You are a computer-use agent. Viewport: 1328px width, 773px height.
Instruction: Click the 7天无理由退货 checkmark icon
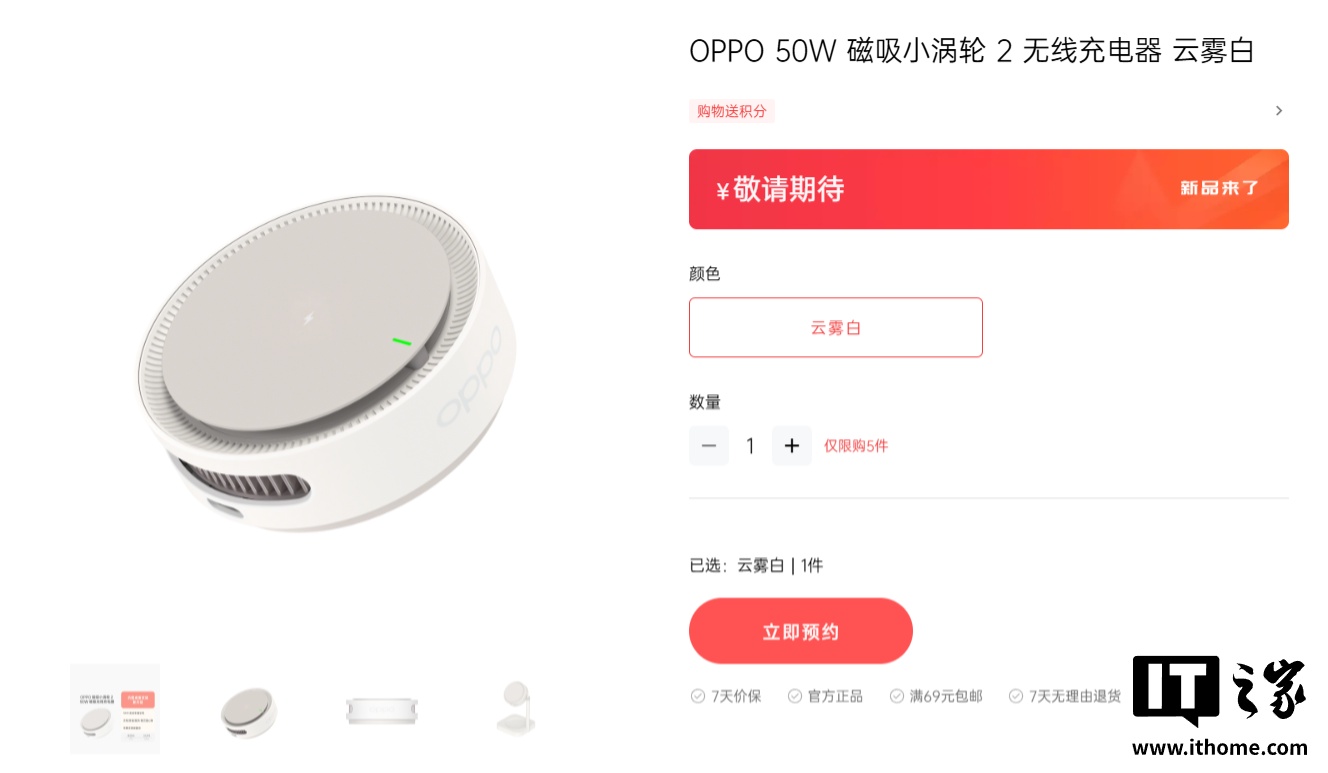[x=1016, y=696]
